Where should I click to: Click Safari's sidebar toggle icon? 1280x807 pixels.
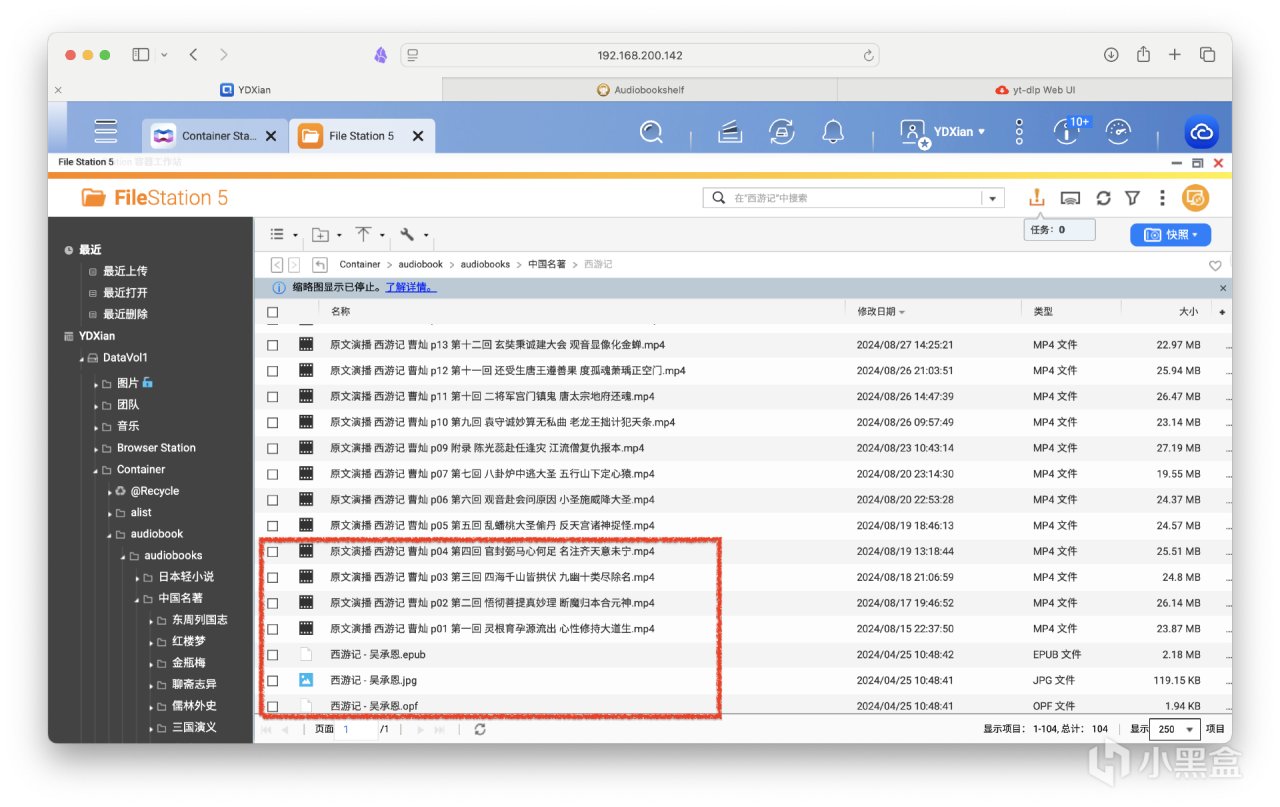tap(141, 55)
